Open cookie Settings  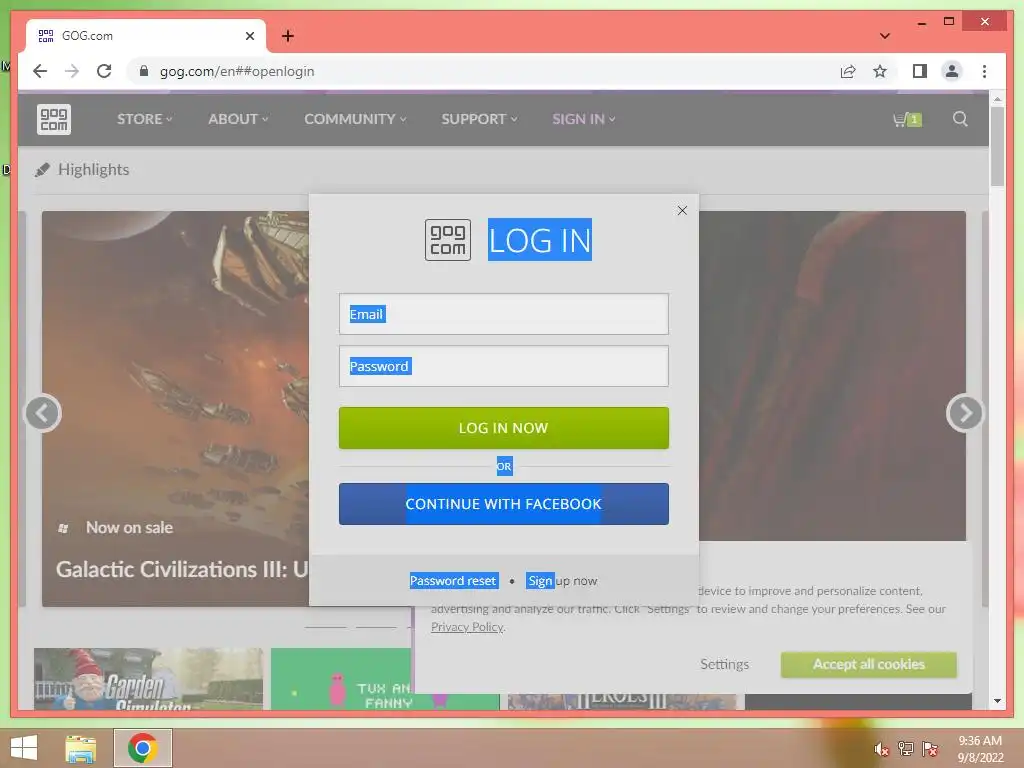pos(724,664)
